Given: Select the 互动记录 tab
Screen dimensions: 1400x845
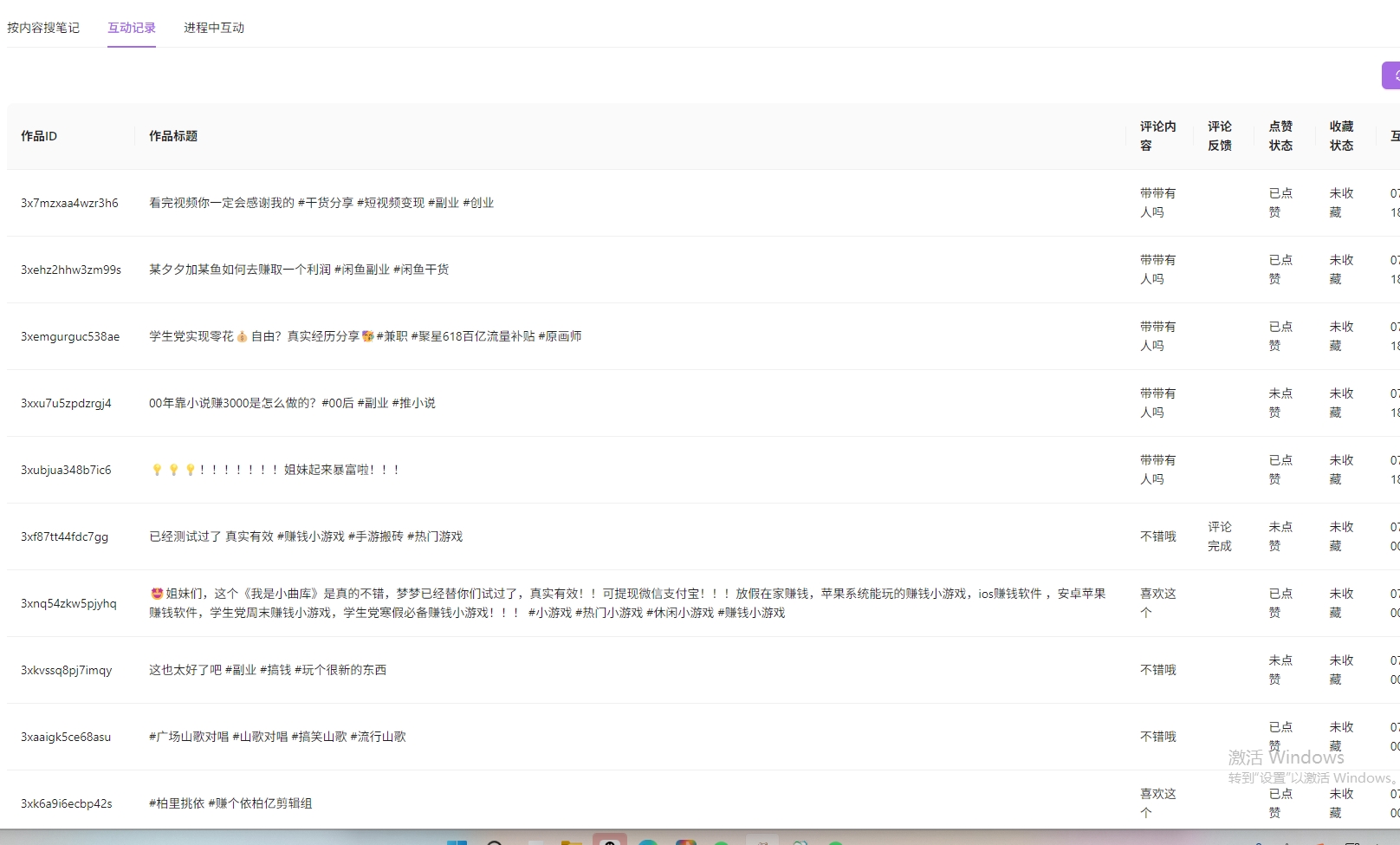Looking at the screenshot, I should pyautogui.click(x=132, y=28).
